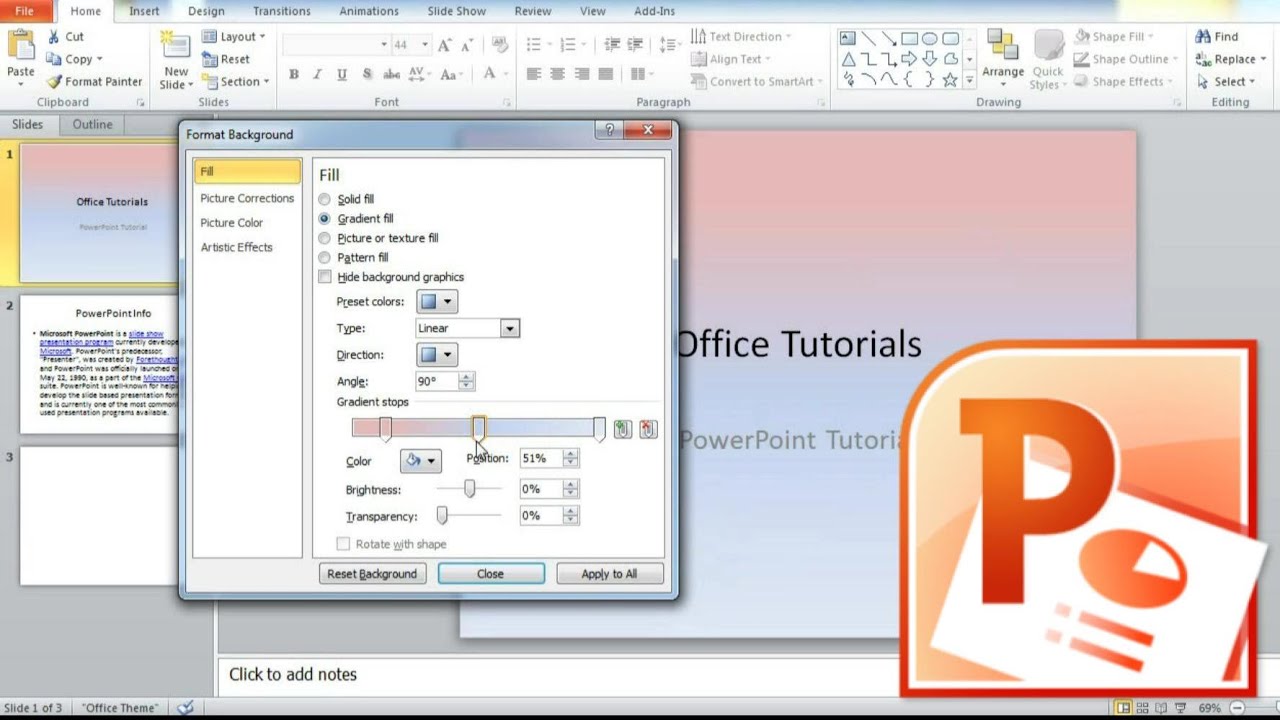Check Hide background graphics box
The image size is (1280, 720).
[324, 277]
